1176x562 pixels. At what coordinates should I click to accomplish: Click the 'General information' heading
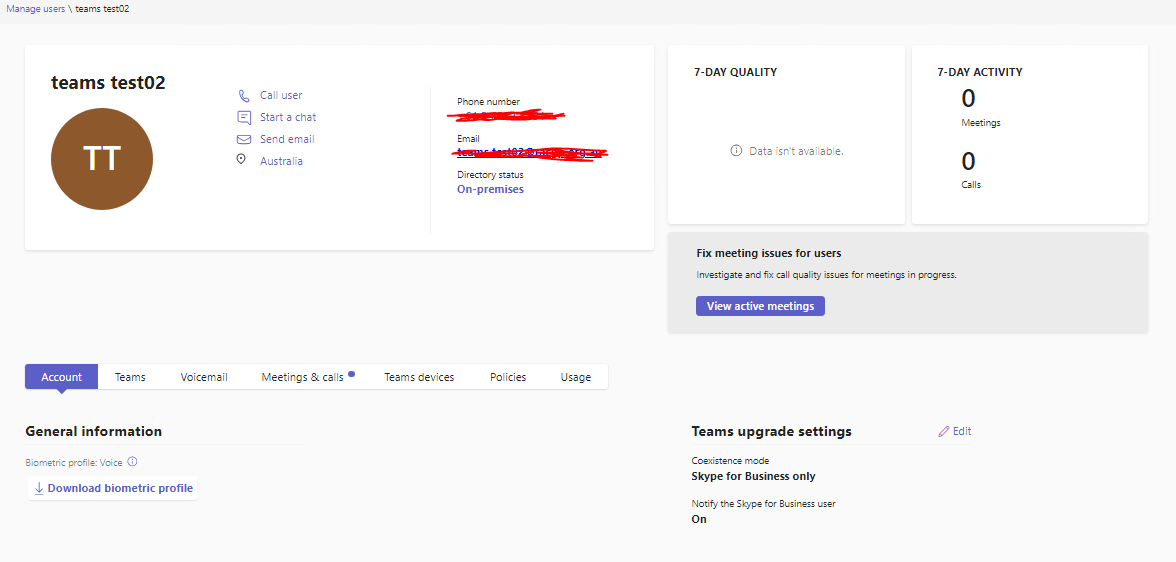(94, 431)
